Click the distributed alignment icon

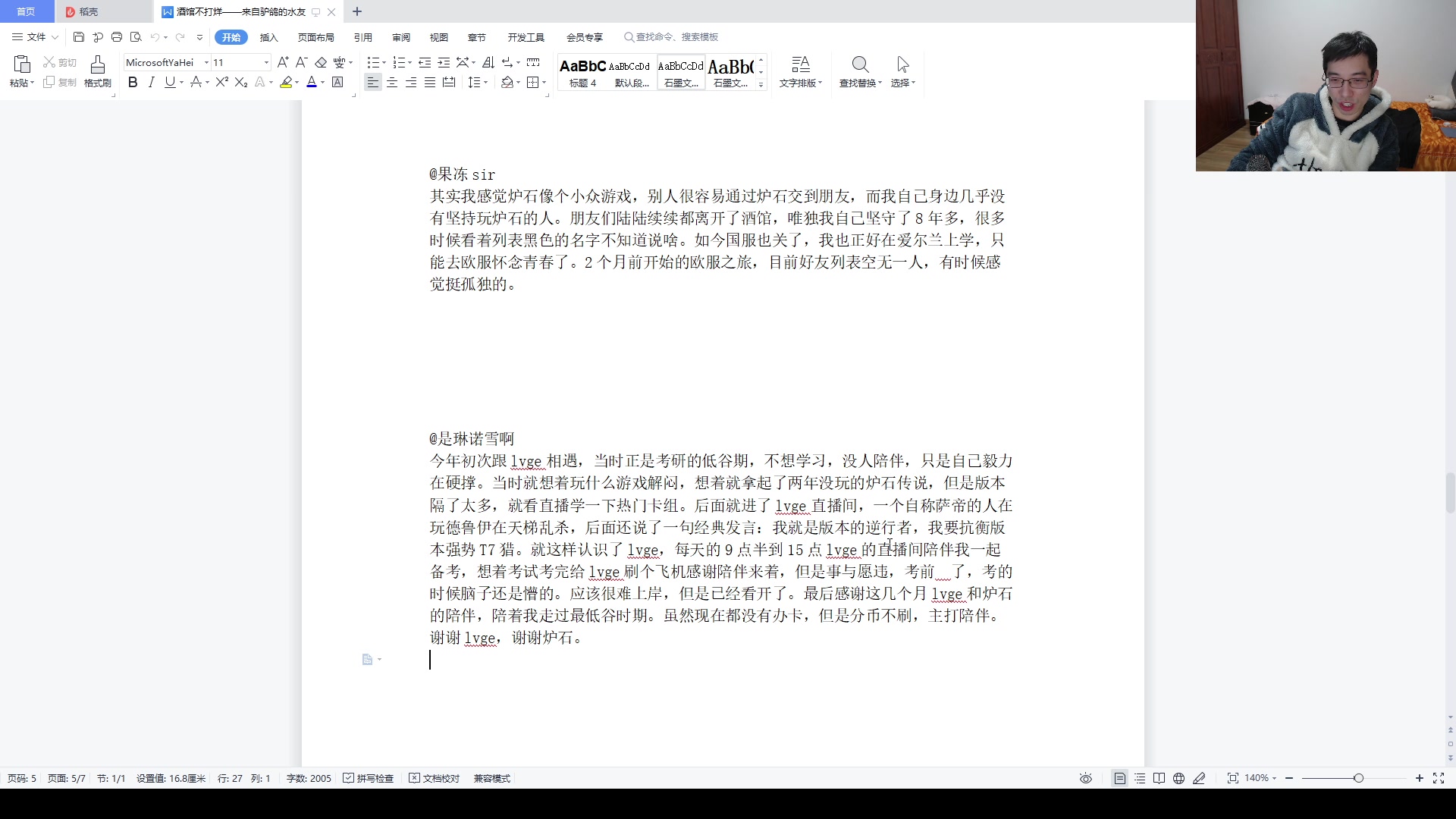(x=449, y=82)
